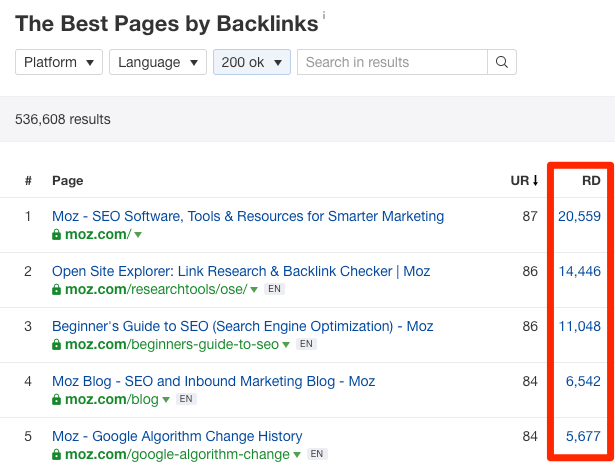The height and width of the screenshot is (468, 615).
Task: Open Beginner's Guide to SEO link
Action: pyautogui.click(x=243, y=326)
